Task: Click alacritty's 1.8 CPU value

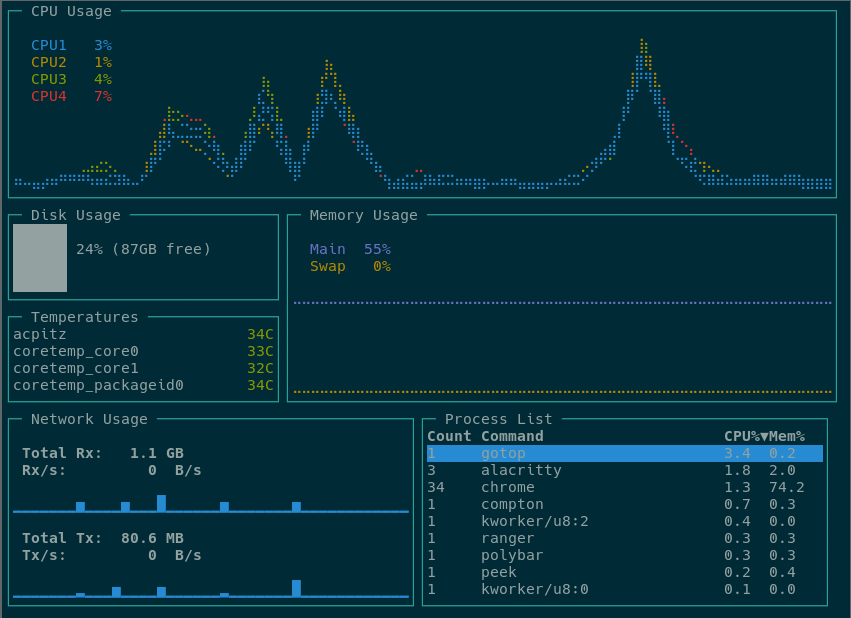Action: [x=738, y=470]
